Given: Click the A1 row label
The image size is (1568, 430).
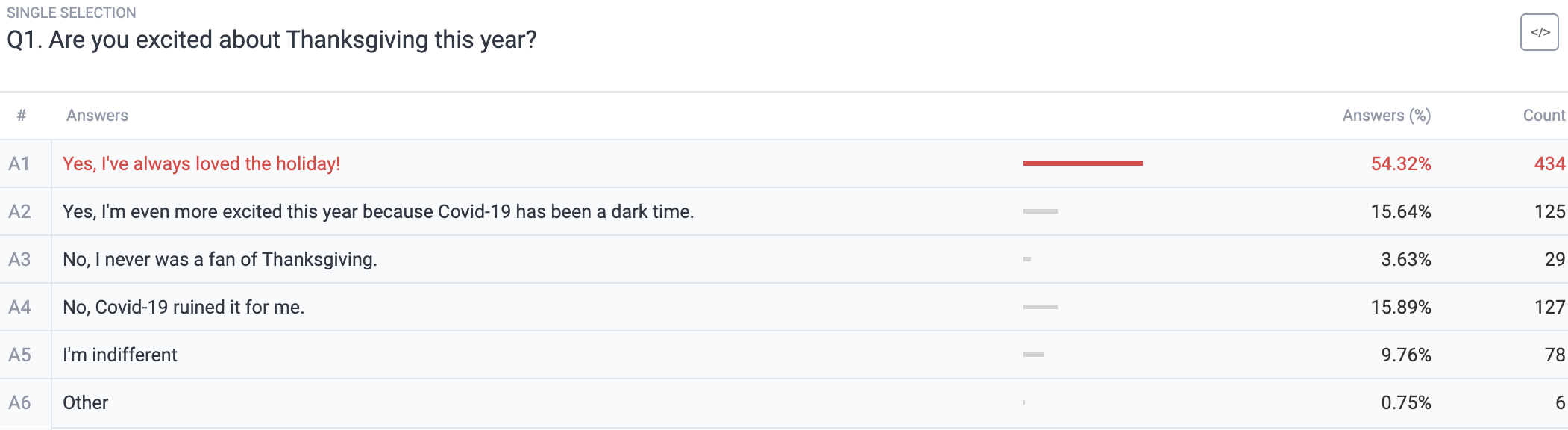Looking at the screenshot, I should 19,163.
